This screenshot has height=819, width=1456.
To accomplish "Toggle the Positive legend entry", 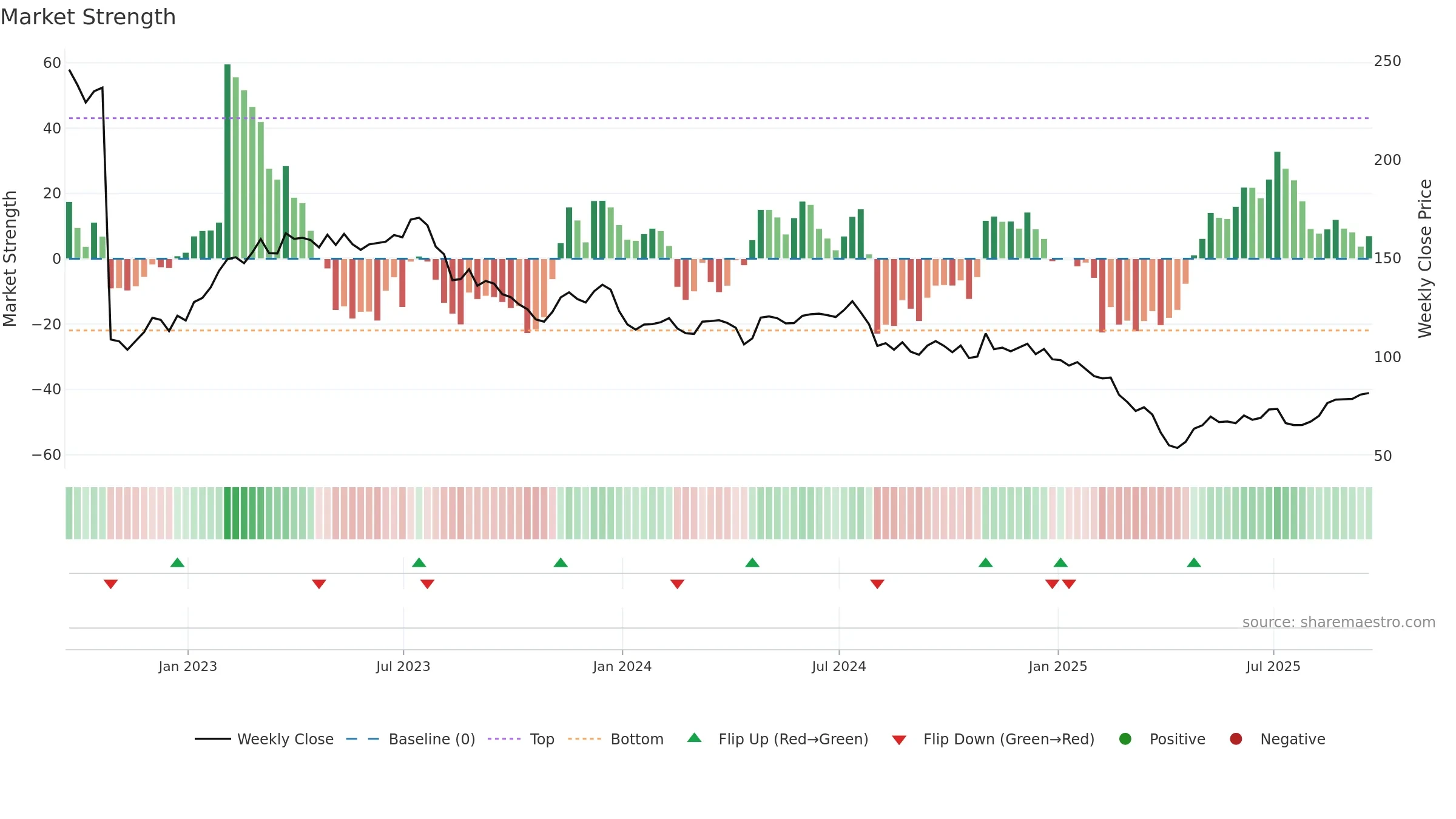I will coord(1161,739).
